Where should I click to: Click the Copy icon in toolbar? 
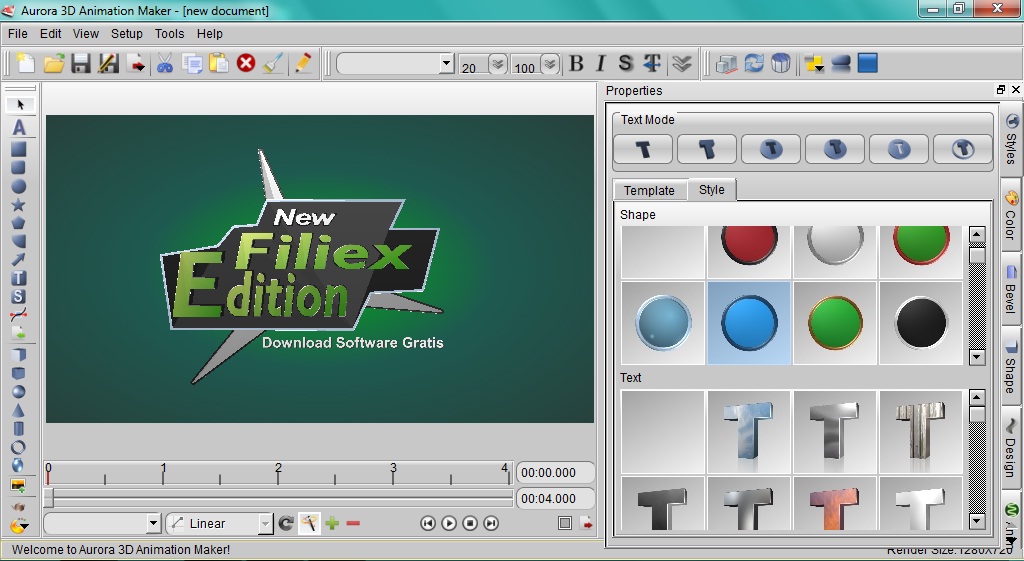192,63
